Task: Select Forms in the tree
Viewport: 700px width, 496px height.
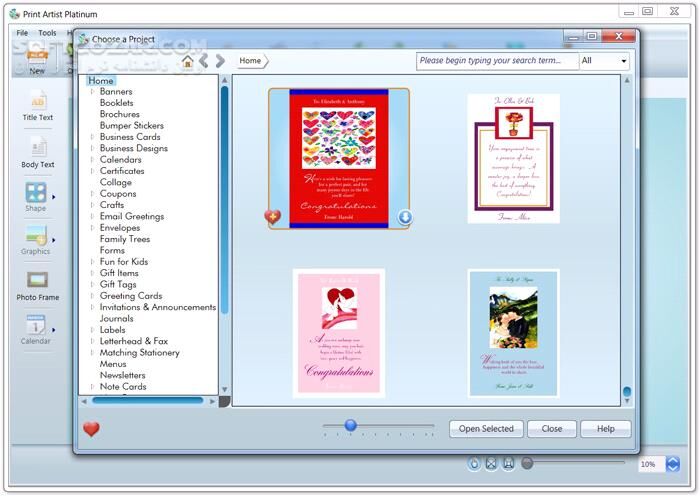Action: coord(112,250)
